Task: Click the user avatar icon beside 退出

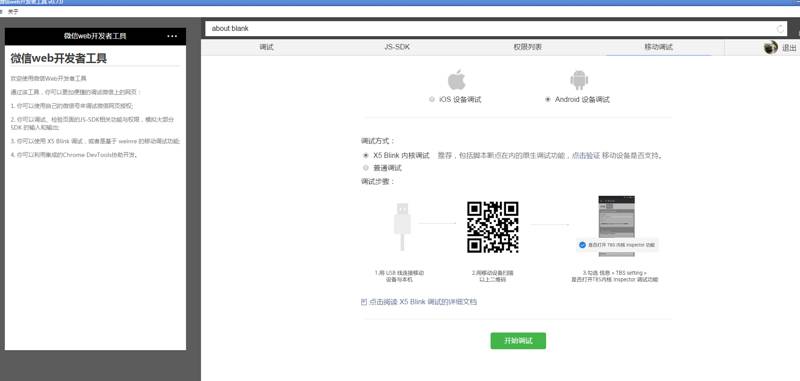Action: pos(770,47)
